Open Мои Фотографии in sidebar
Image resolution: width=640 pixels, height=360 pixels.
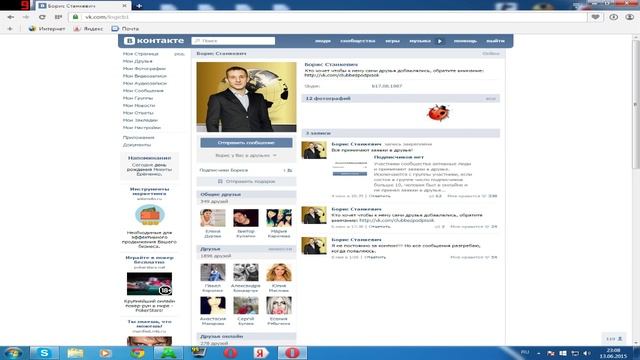click(144, 68)
